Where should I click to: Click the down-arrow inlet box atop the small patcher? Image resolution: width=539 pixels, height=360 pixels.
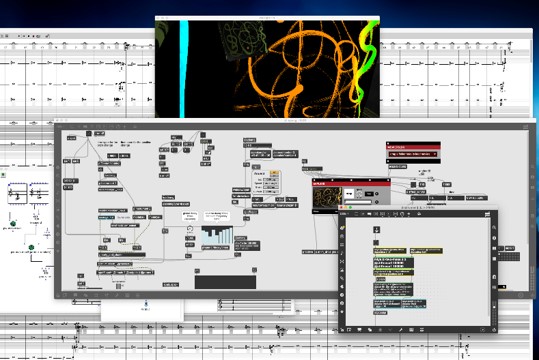(x=377, y=230)
